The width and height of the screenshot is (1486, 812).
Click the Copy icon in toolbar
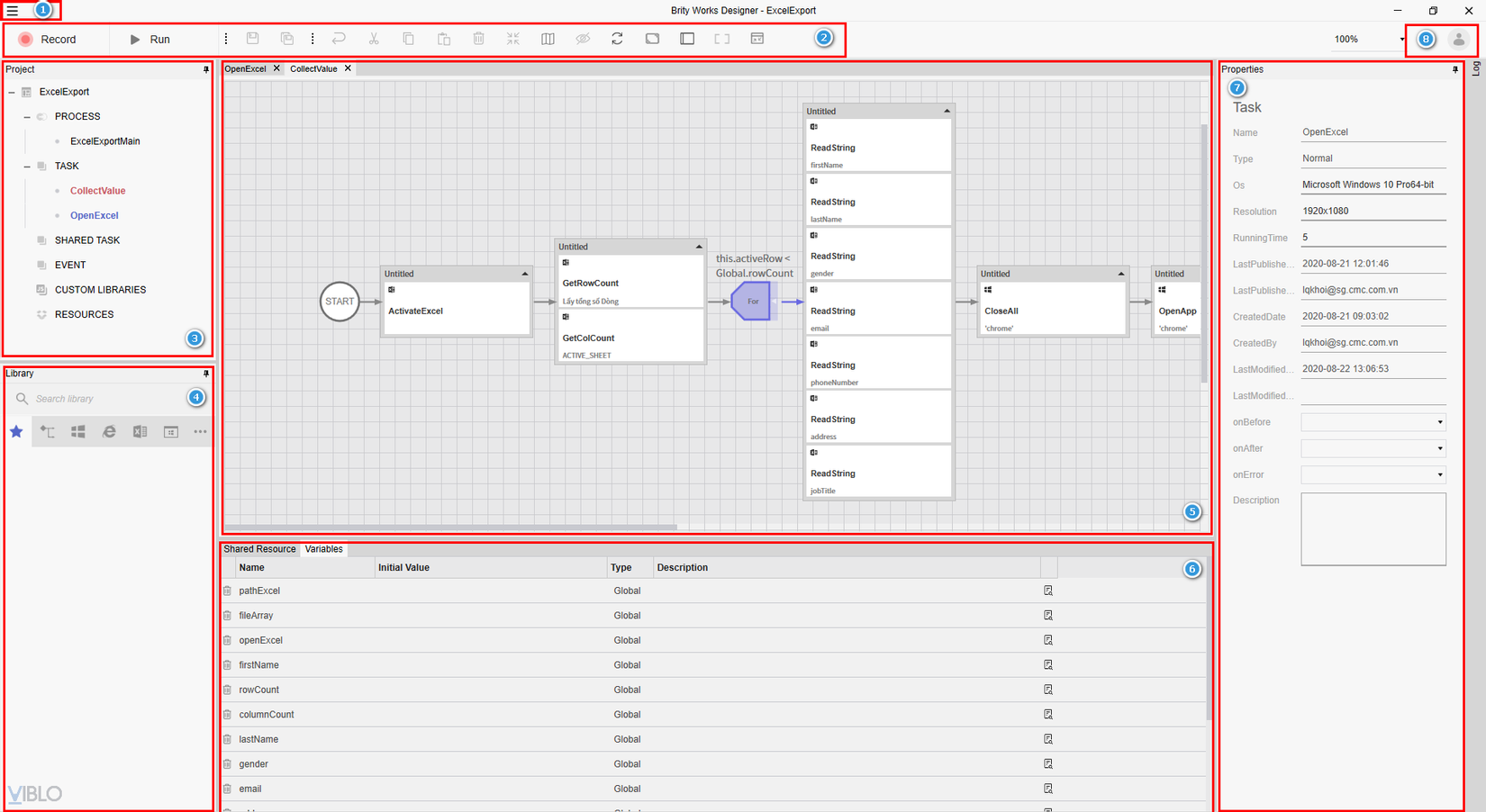[x=409, y=39]
